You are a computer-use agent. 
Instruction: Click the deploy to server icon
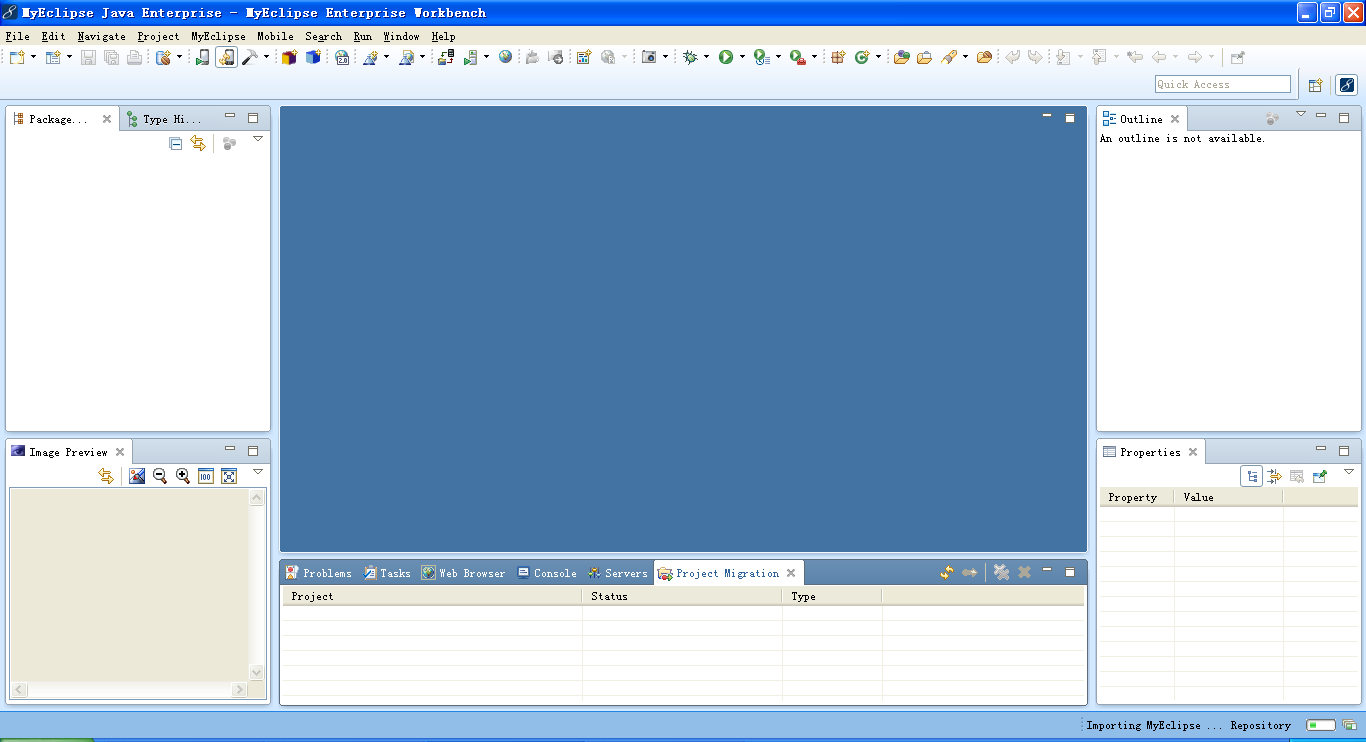pos(446,57)
